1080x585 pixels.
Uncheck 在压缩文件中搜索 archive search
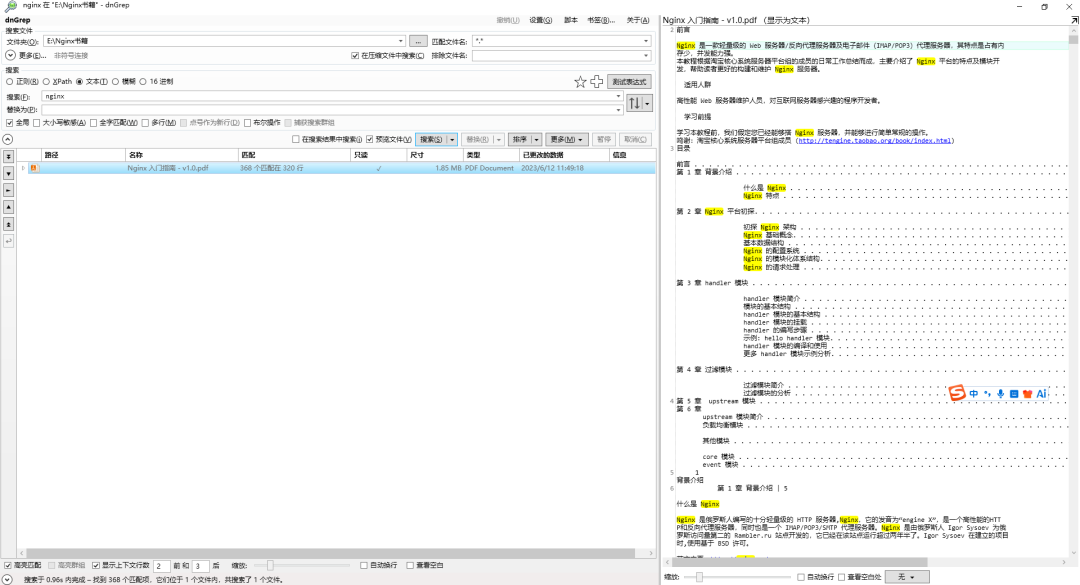pyautogui.click(x=355, y=56)
